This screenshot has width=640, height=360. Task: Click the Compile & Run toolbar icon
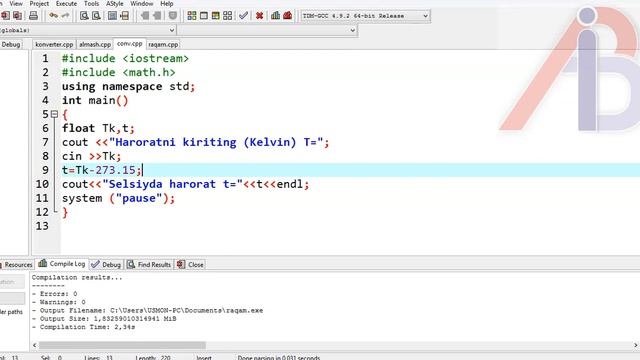pos(216,16)
